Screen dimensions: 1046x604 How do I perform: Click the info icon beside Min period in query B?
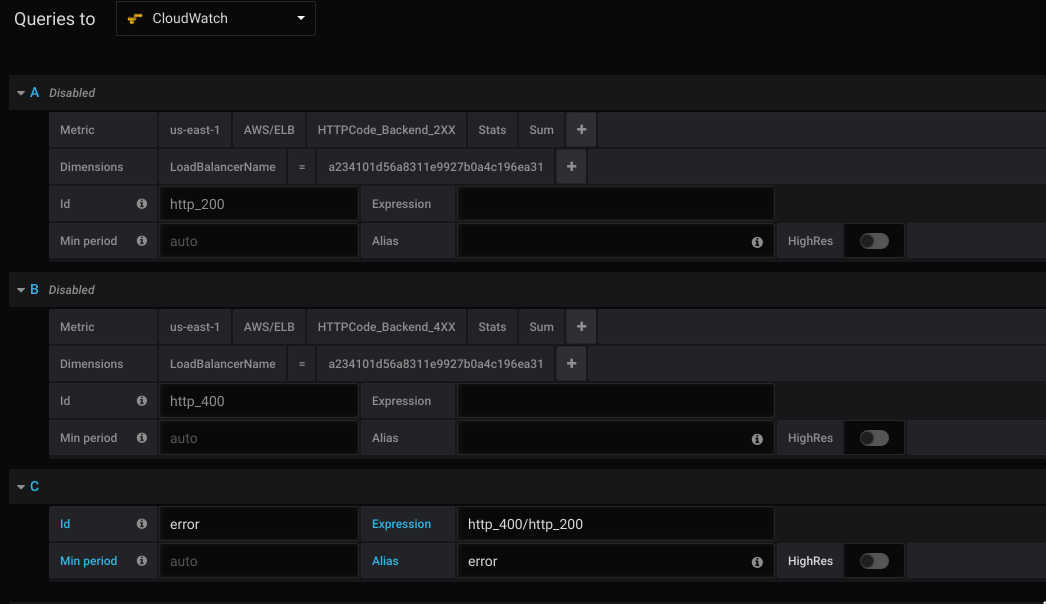(x=141, y=437)
